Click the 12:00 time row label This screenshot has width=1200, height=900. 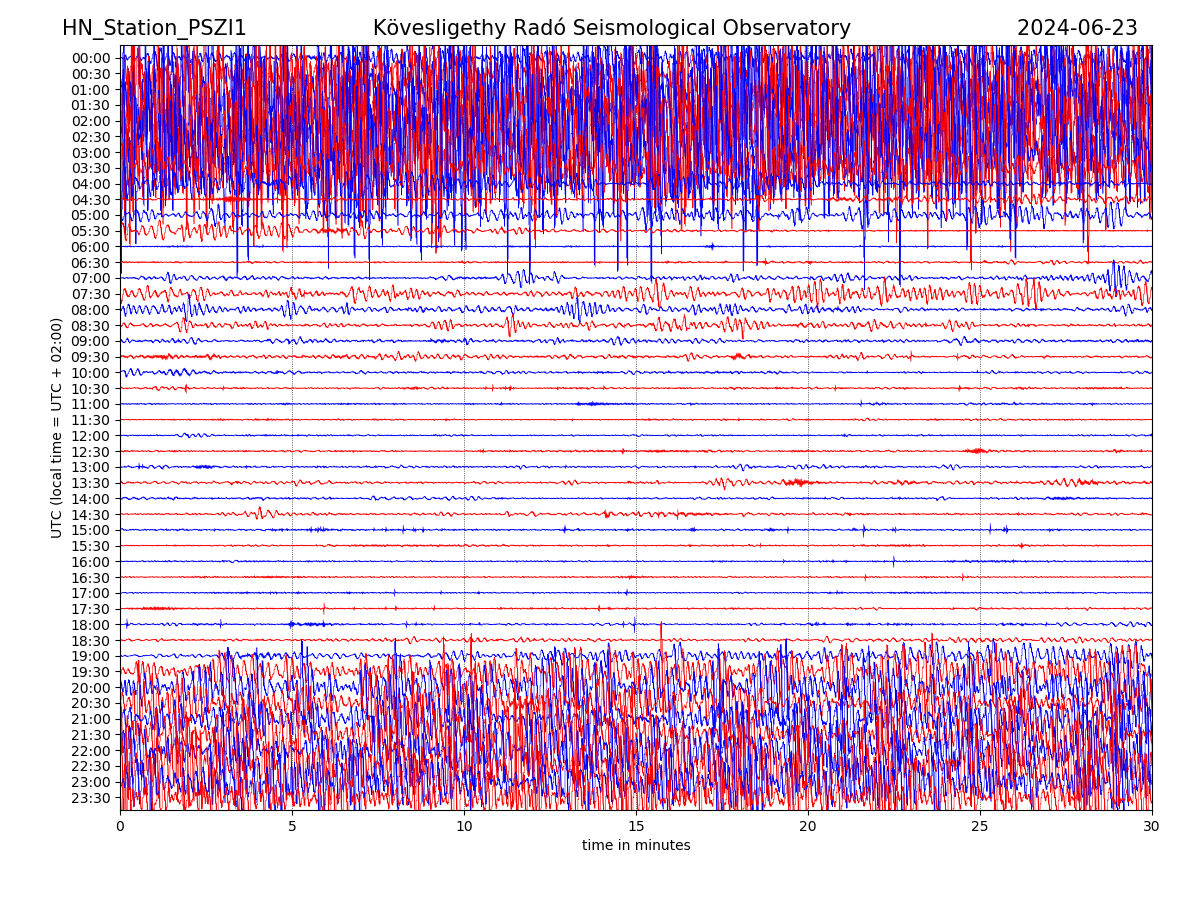(90, 436)
